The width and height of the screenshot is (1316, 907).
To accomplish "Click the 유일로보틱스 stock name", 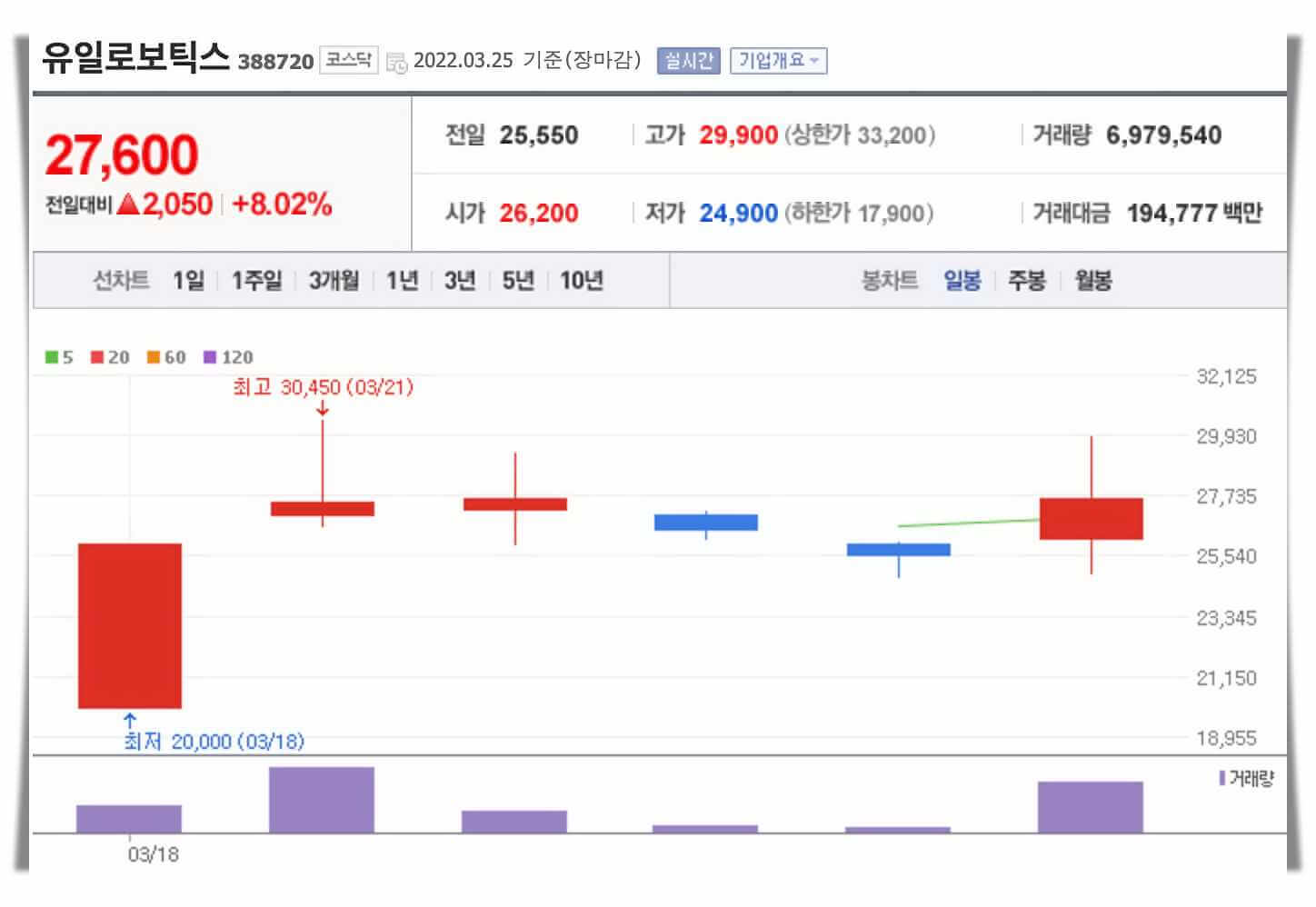I will pos(135,57).
